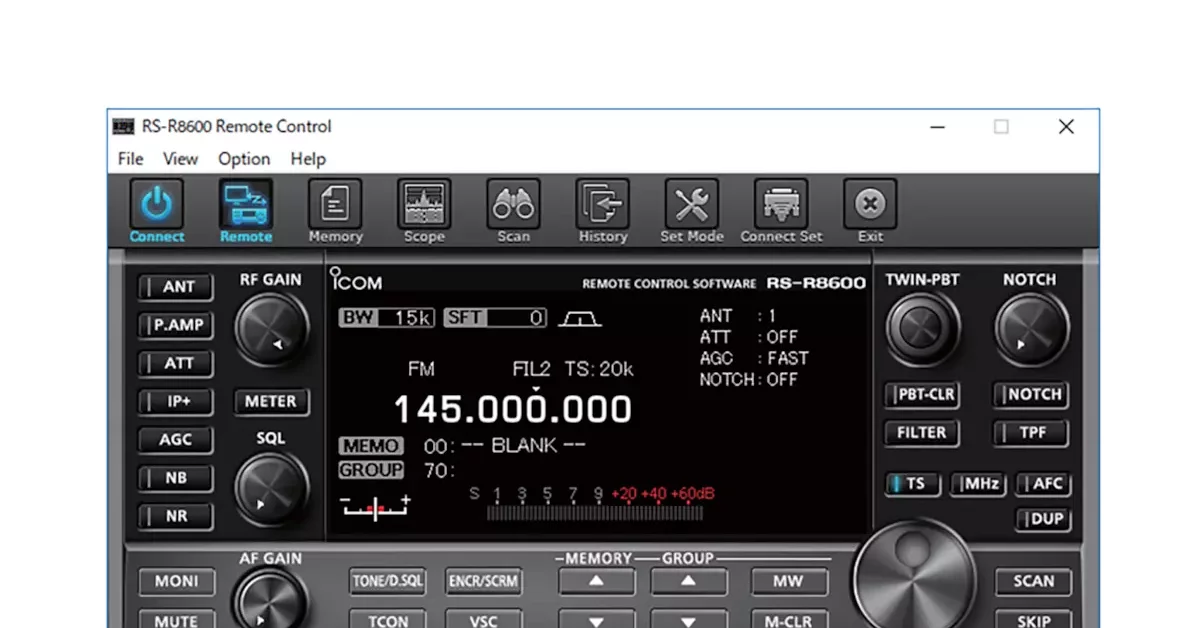Open the File menu
Viewport: 1200px width, 628px height.
tap(129, 159)
